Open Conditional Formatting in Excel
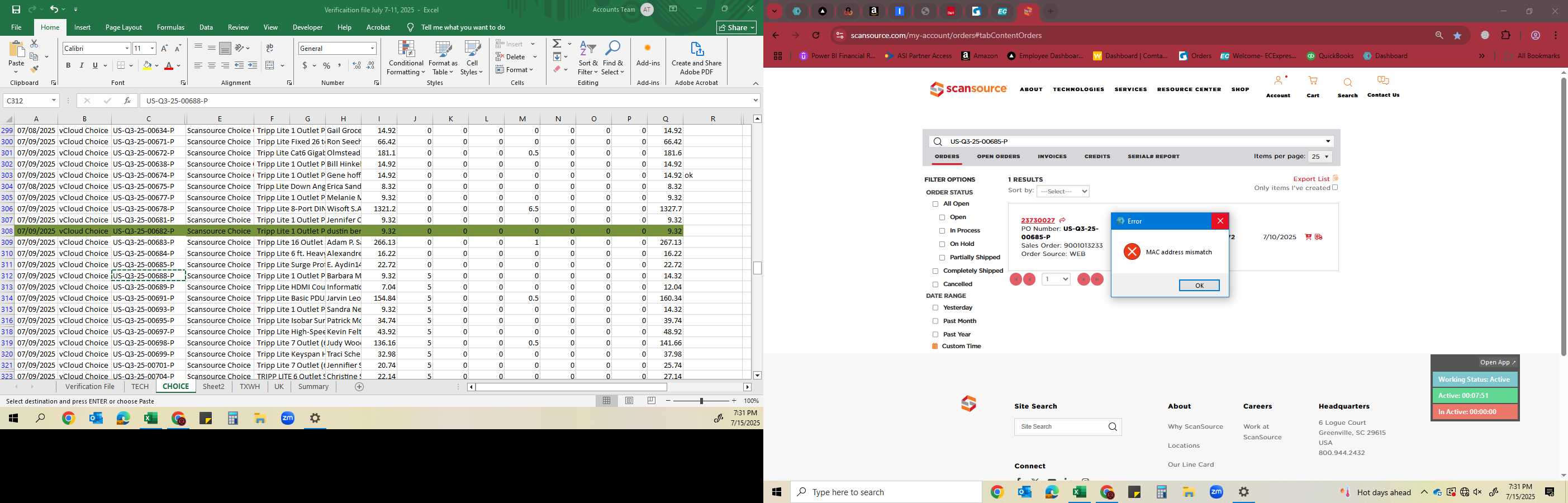1568x503 pixels. tap(406, 58)
